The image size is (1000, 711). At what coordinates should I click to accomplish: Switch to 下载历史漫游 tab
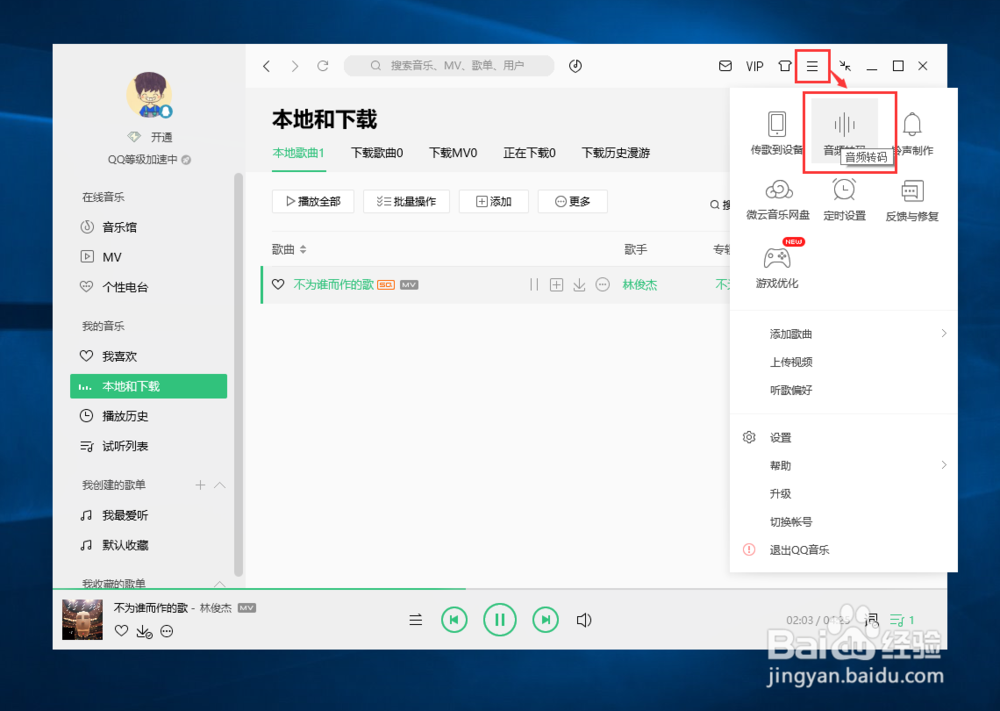(615, 153)
